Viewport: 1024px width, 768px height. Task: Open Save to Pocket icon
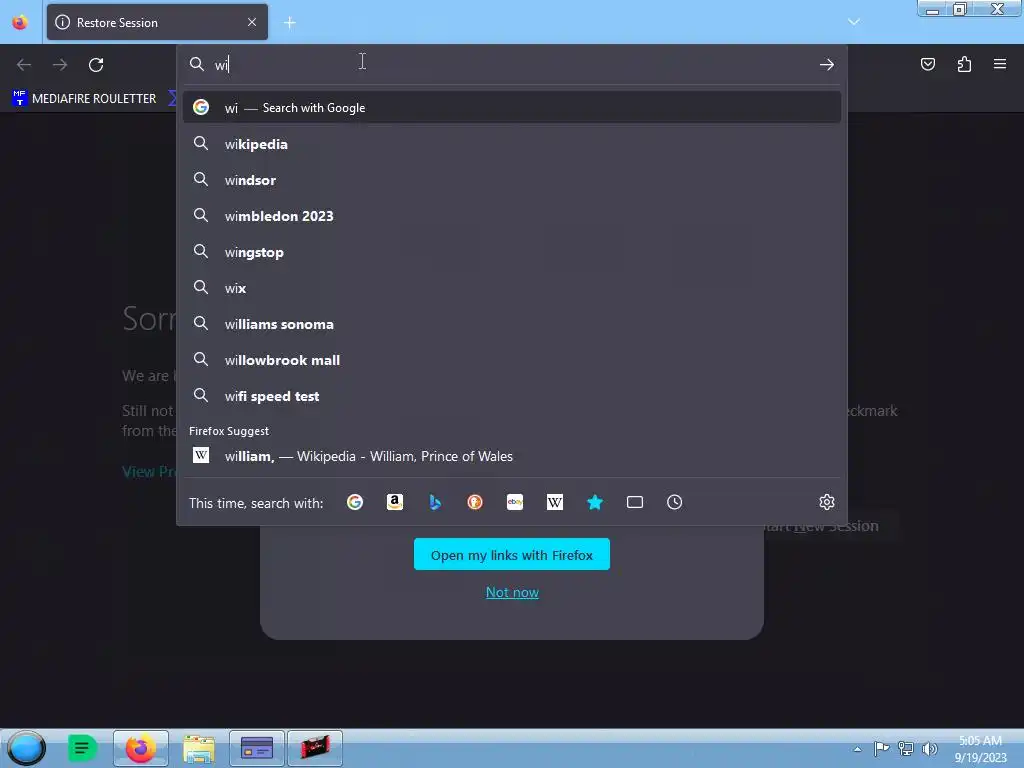[x=927, y=64]
